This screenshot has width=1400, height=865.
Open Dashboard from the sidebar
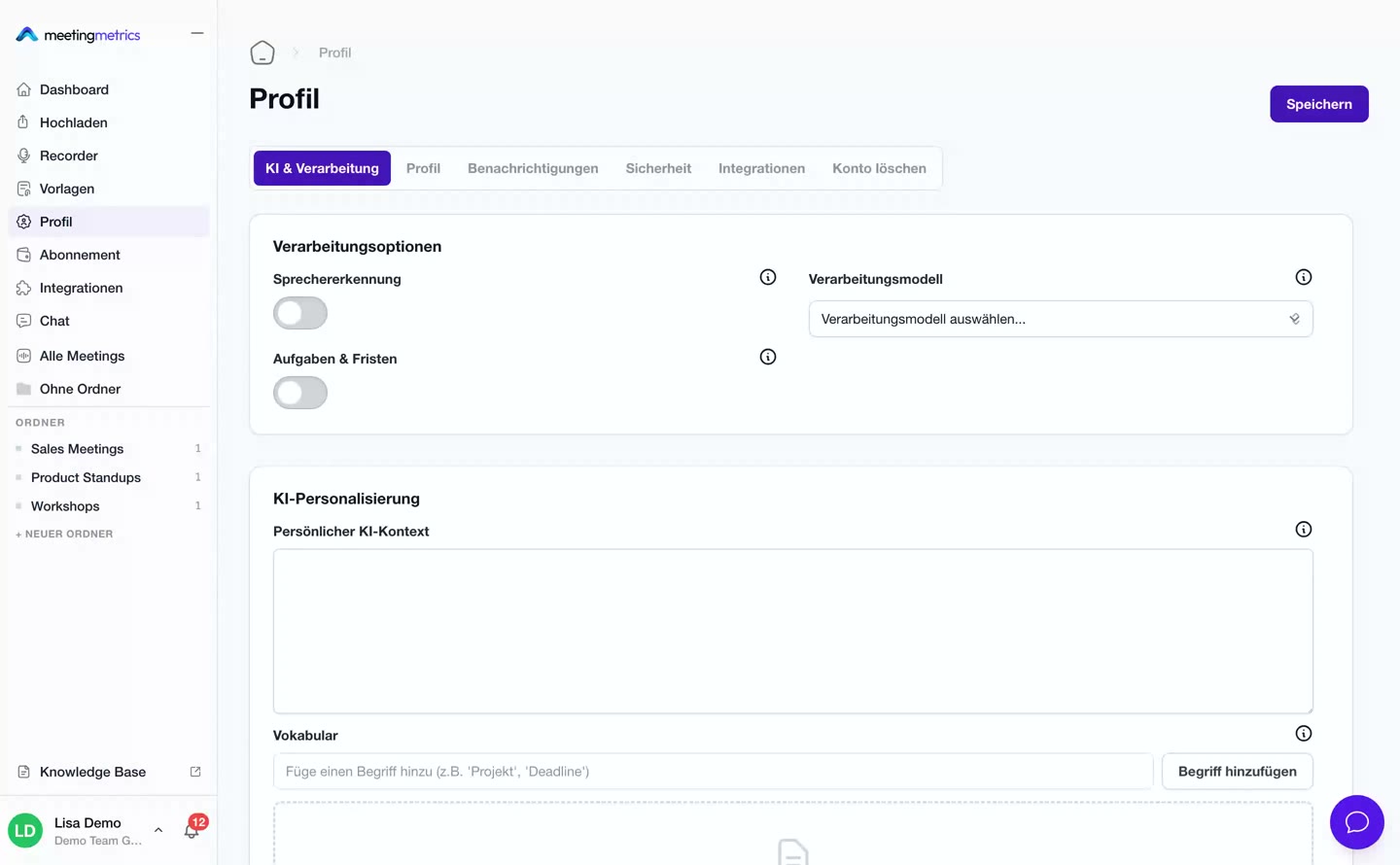click(x=109, y=89)
